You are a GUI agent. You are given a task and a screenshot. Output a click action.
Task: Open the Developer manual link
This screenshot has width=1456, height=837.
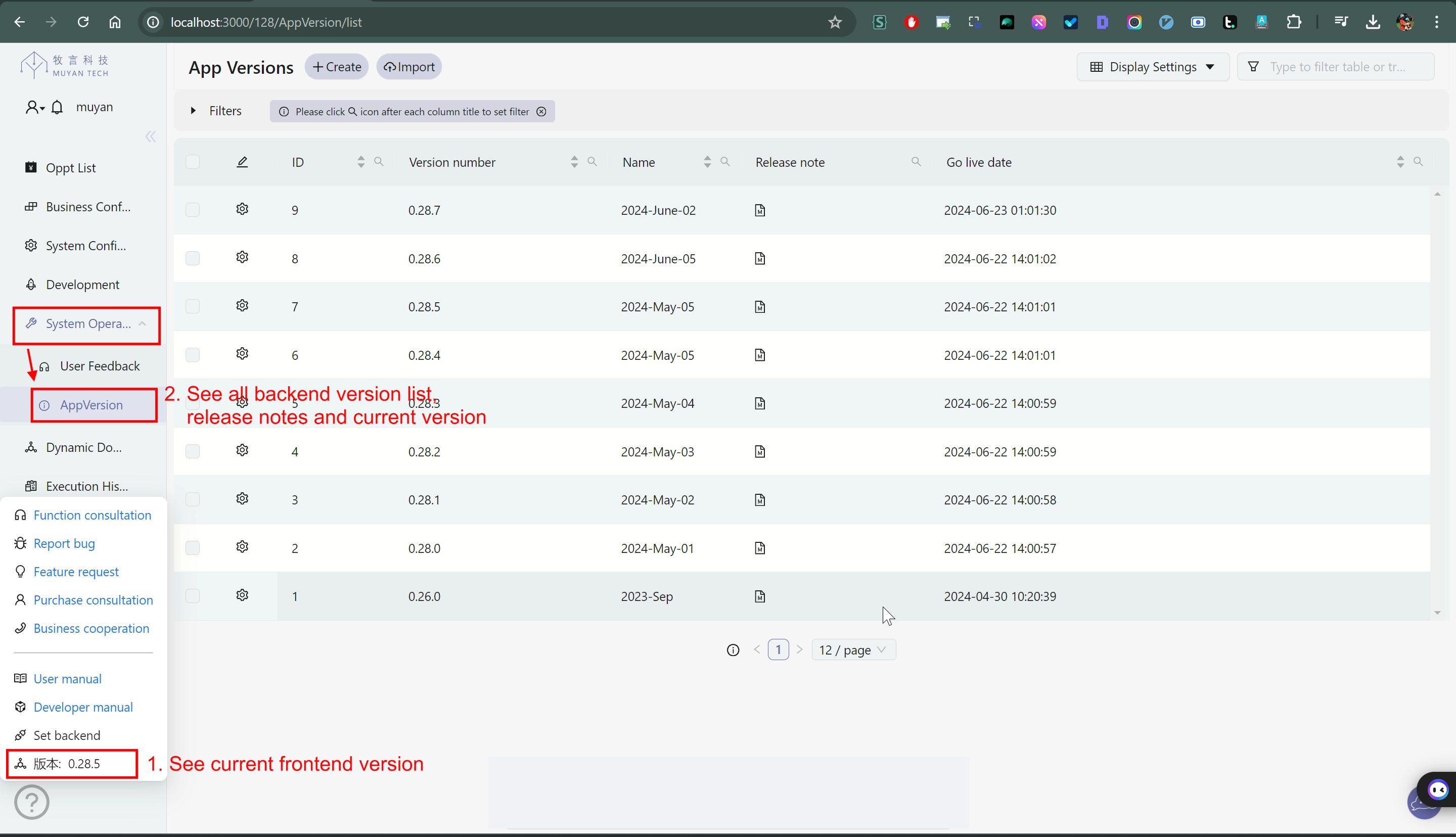click(x=83, y=707)
